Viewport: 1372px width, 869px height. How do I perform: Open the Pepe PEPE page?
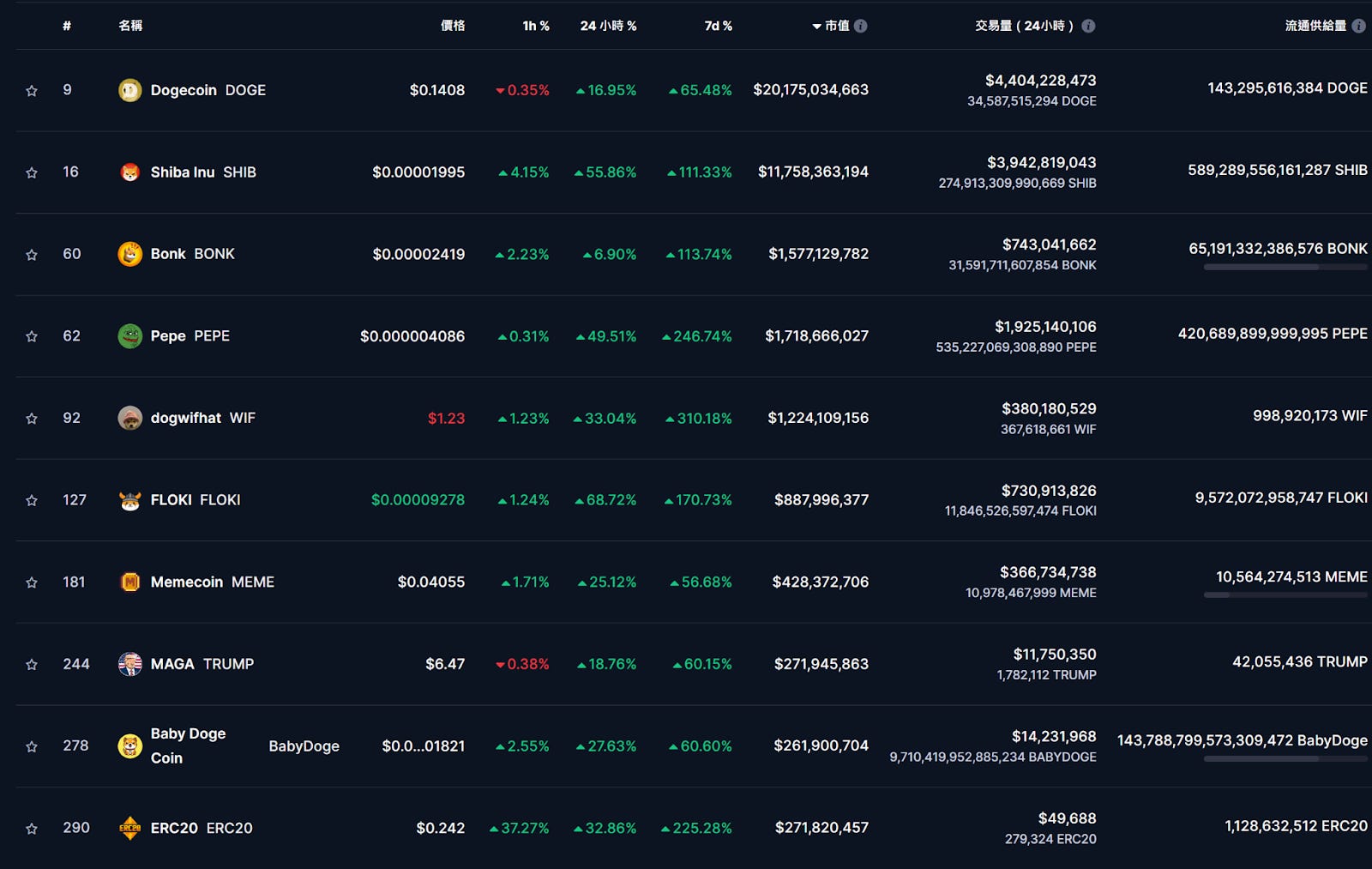pos(190,336)
